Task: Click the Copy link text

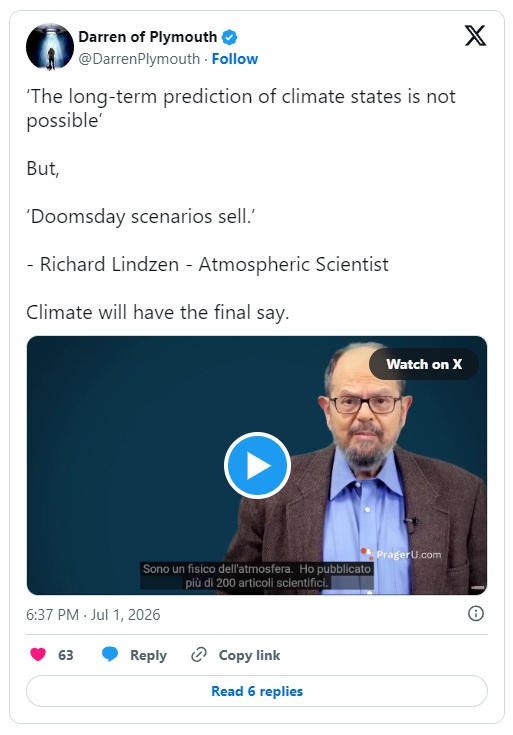Action: (x=249, y=655)
